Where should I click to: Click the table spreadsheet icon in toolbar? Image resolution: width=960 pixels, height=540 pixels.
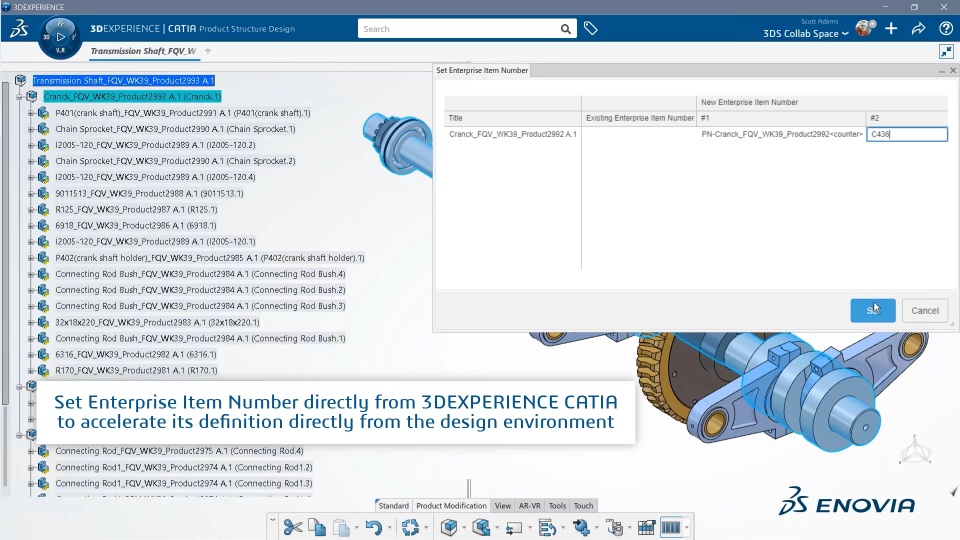pyautogui.click(x=646, y=527)
